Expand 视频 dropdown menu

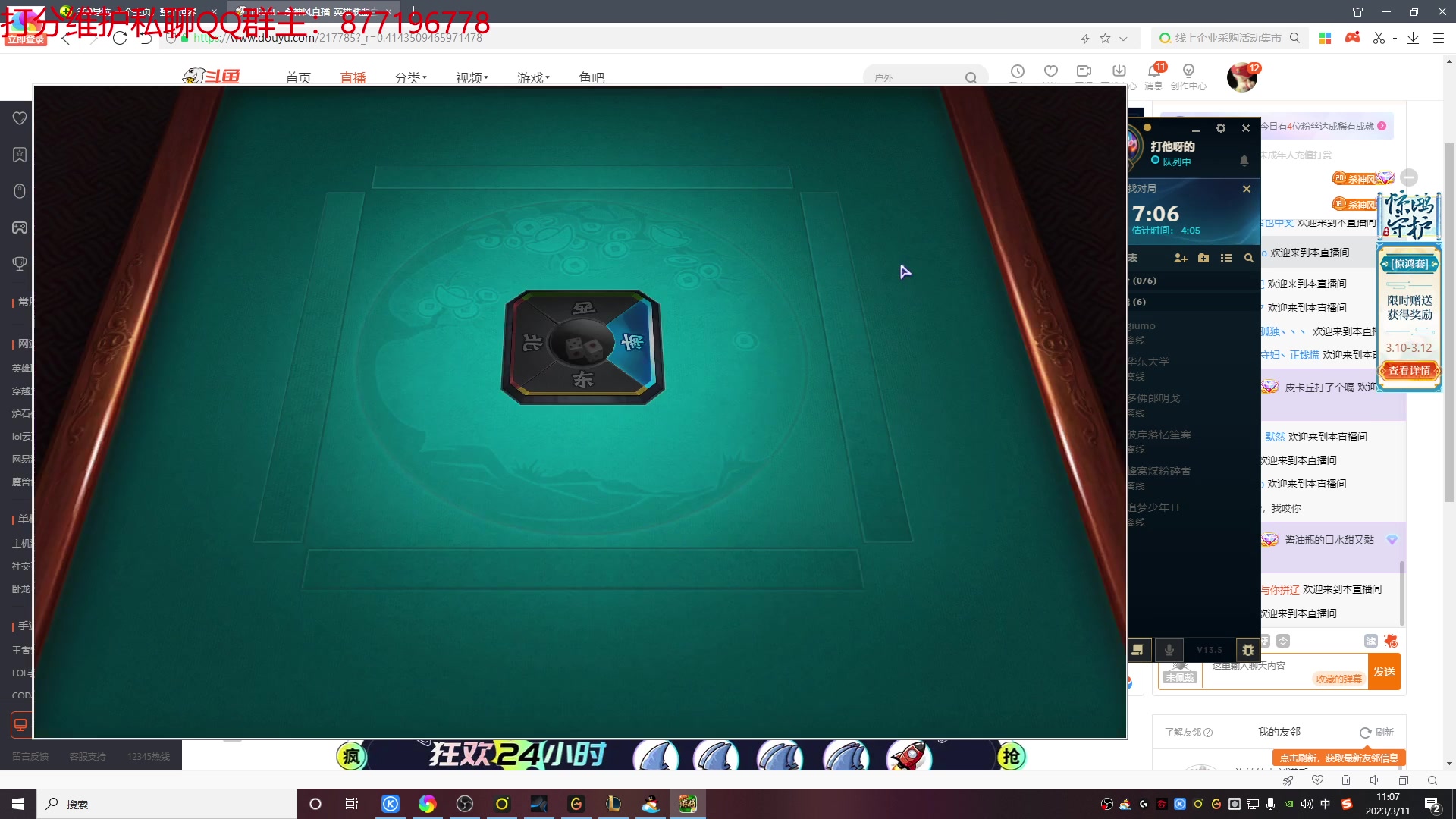472,77
